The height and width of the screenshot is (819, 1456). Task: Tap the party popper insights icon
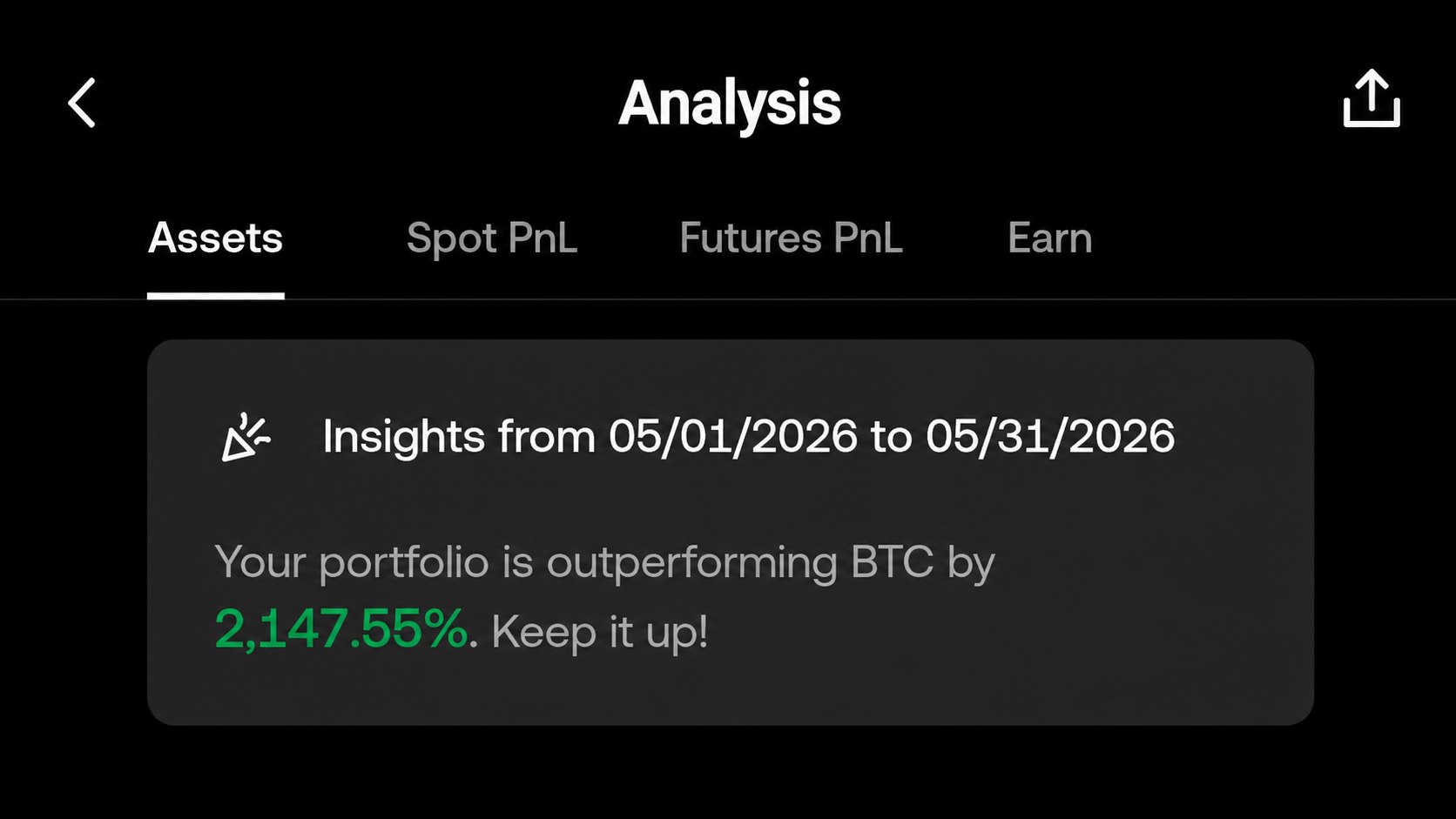246,437
